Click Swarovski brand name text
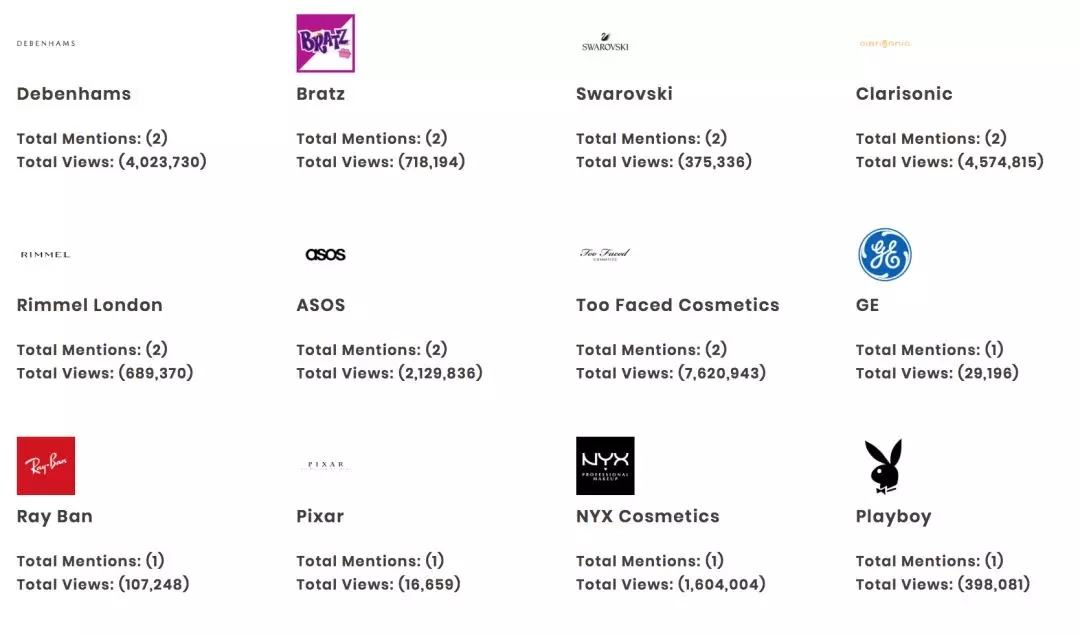Screen dimensions: 1080x635 [624, 94]
